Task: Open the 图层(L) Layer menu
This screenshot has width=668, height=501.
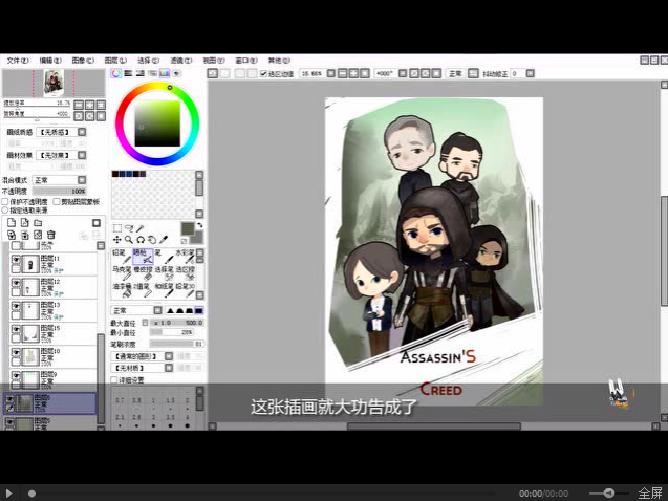Action: click(115, 60)
